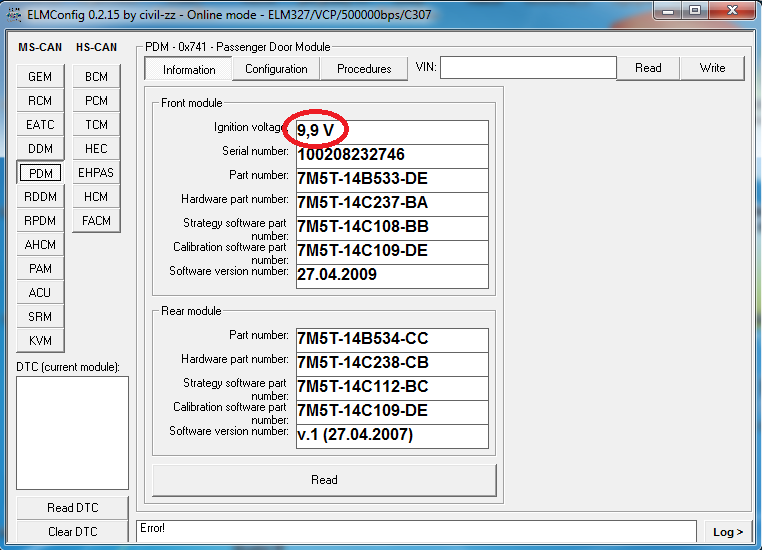Click the ELMConfig title bar icon
Screen dimensions: 762x550
(12, 11)
